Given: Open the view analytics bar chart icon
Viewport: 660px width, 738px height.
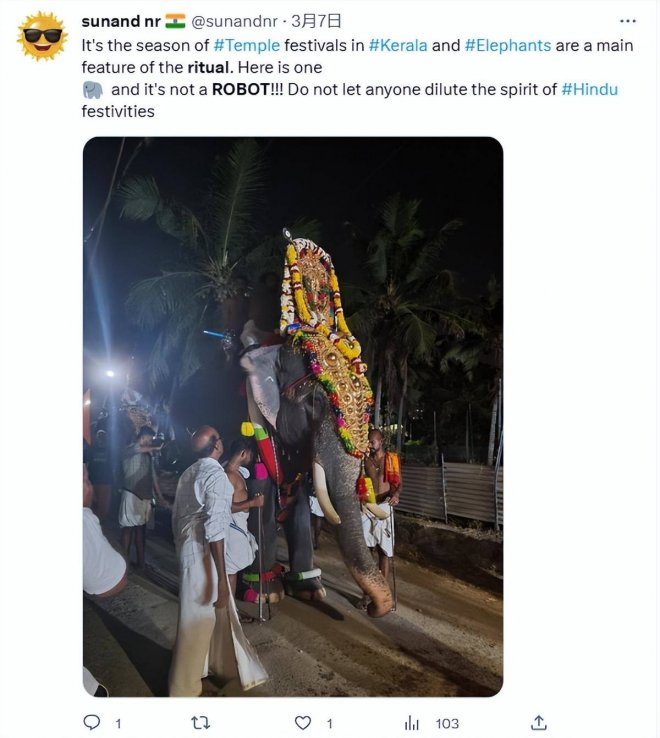Looking at the screenshot, I should coord(411,722).
